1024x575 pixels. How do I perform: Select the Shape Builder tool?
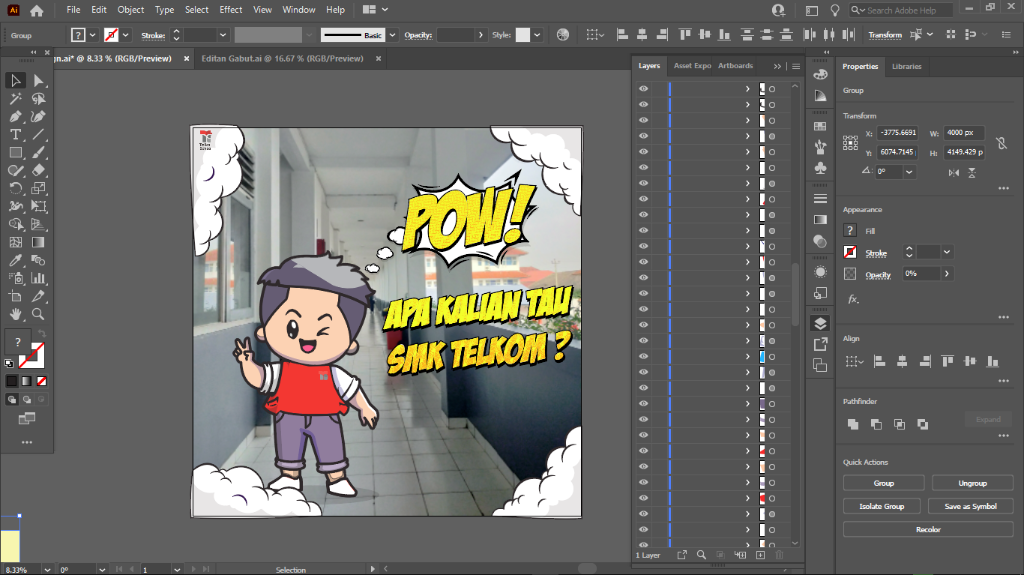[15, 224]
